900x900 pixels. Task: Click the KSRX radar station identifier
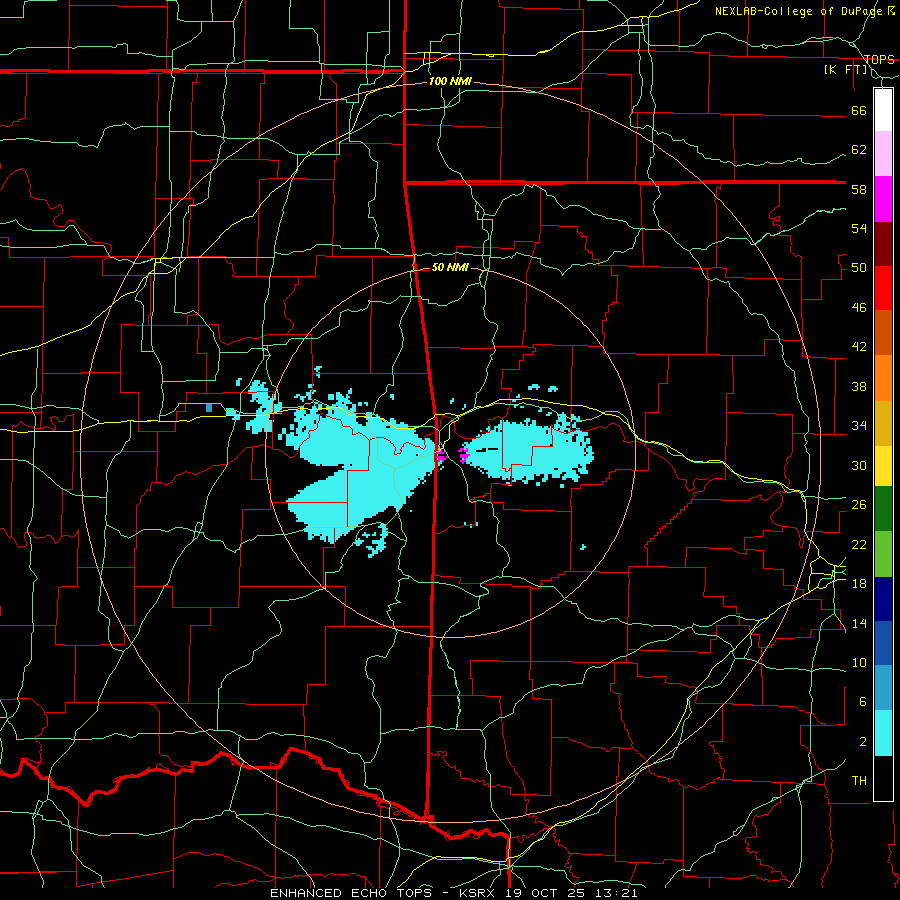(479, 893)
